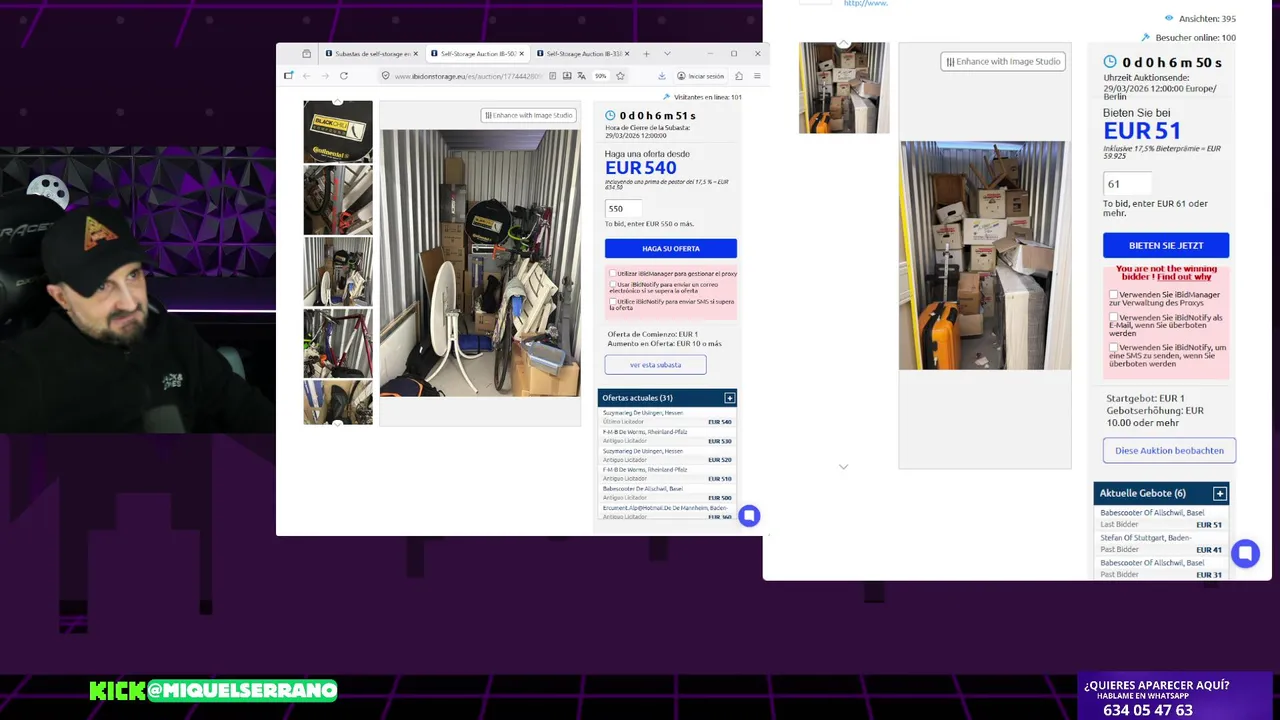Click the main storage unit photo with white table
Viewport: 1280px width, 720px height.
pyautogui.click(x=480, y=263)
